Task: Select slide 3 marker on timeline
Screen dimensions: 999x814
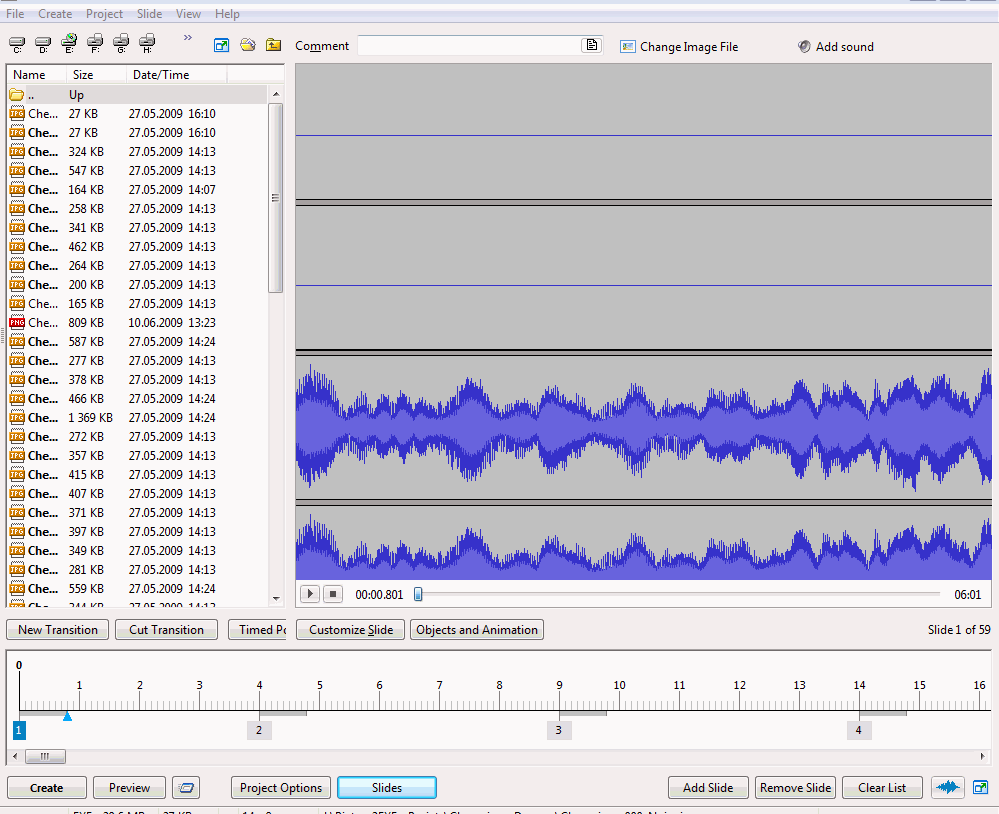Action: tap(558, 730)
